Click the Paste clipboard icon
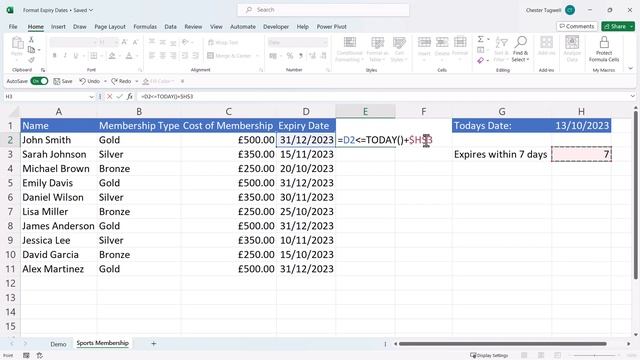The width and height of the screenshot is (640, 360). tap(17, 42)
